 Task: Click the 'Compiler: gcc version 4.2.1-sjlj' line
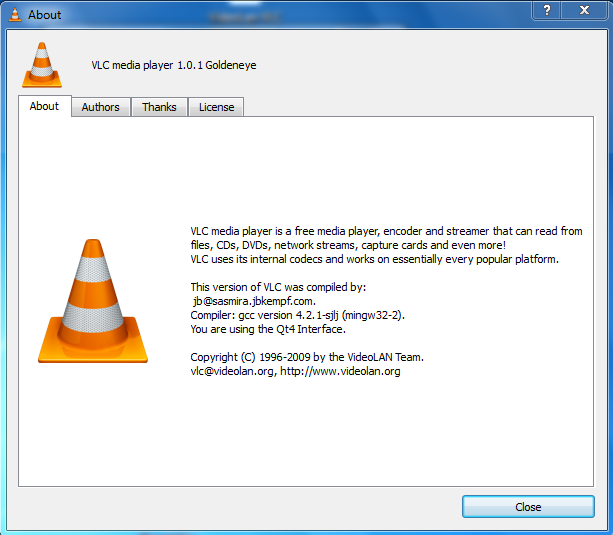[x=298, y=315]
